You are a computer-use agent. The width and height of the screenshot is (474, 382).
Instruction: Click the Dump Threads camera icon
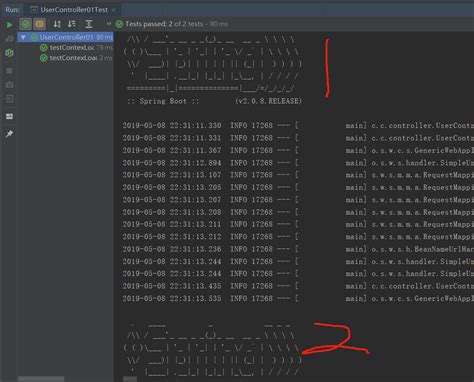(x=9, y=85)
